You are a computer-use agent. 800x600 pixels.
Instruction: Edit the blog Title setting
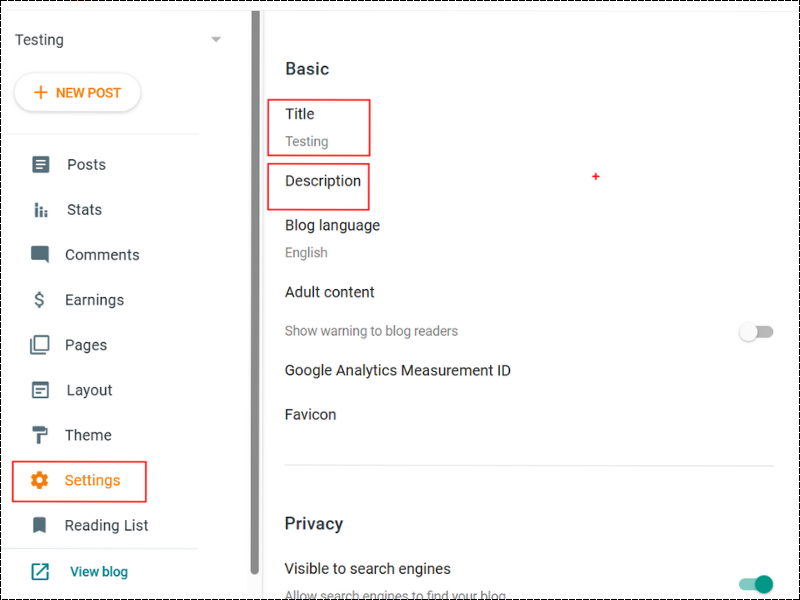318,127
